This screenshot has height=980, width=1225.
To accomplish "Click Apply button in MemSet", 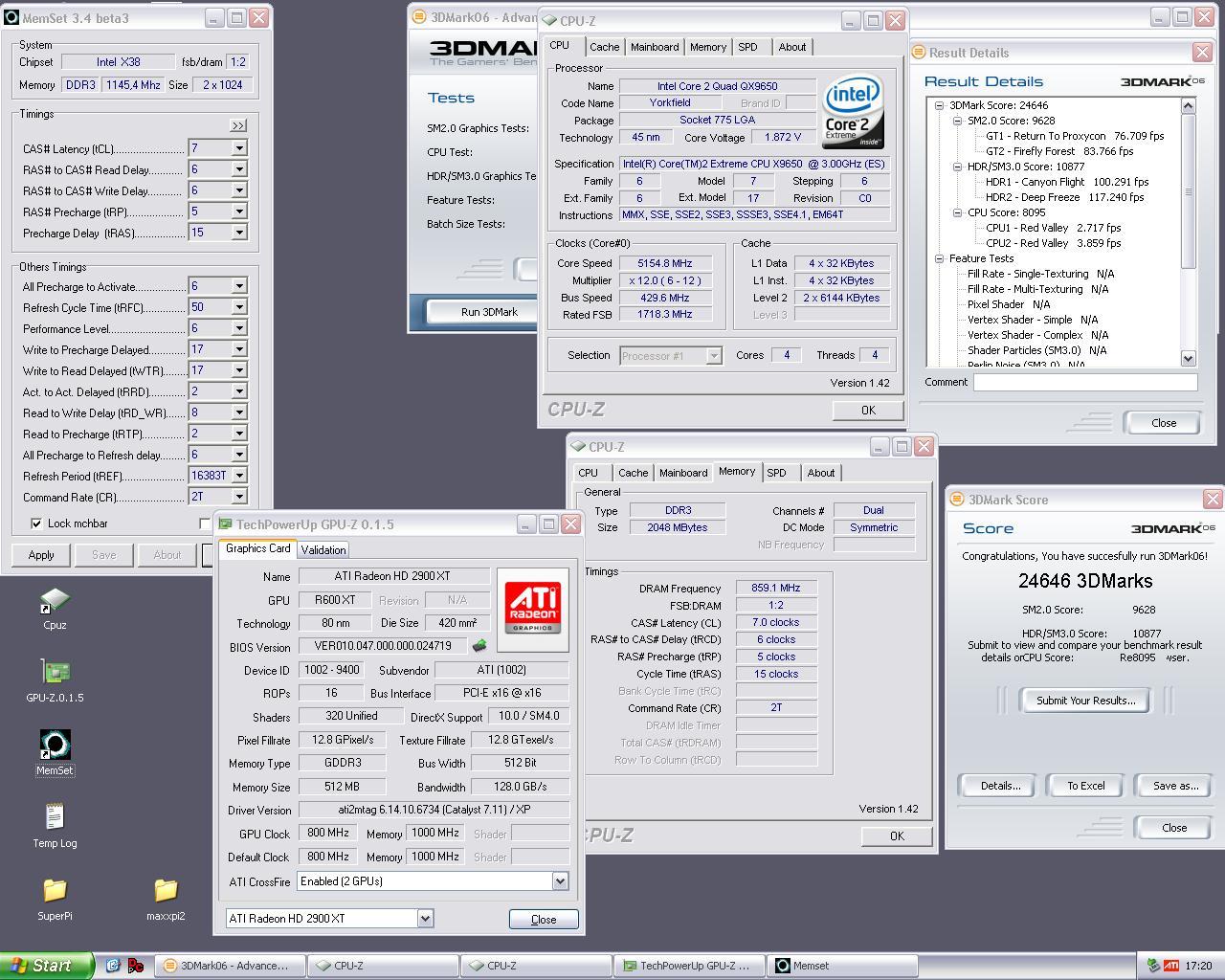I will (41, 555).
